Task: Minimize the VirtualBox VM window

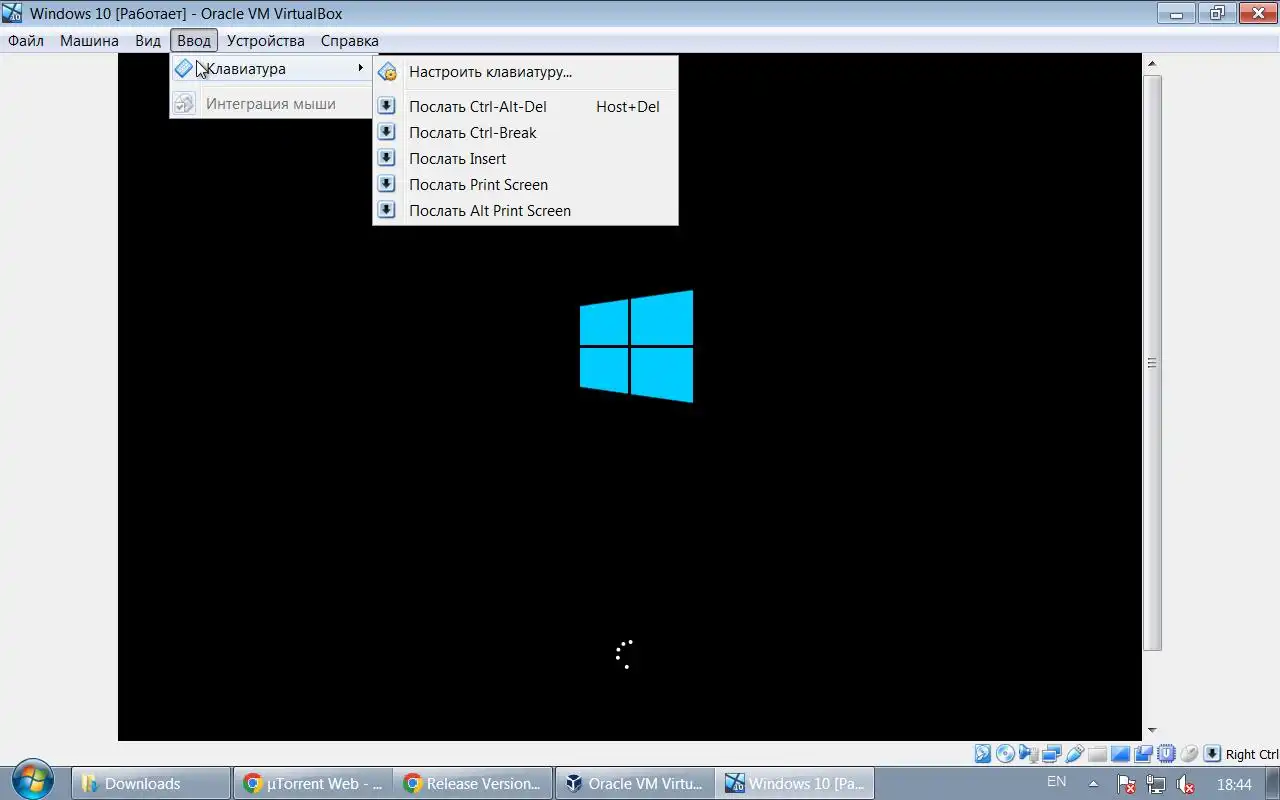Action: tap(1176, 13)
